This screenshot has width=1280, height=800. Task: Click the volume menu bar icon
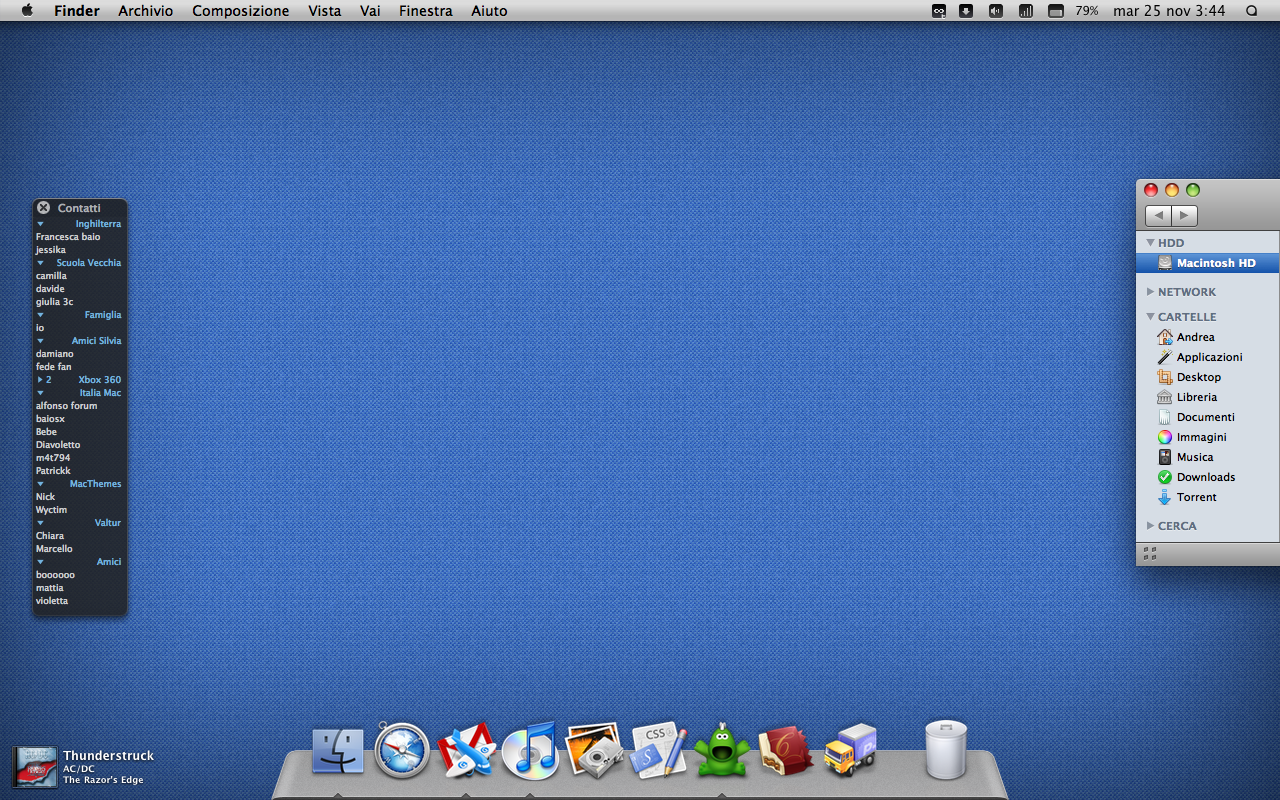coord(996,11)
